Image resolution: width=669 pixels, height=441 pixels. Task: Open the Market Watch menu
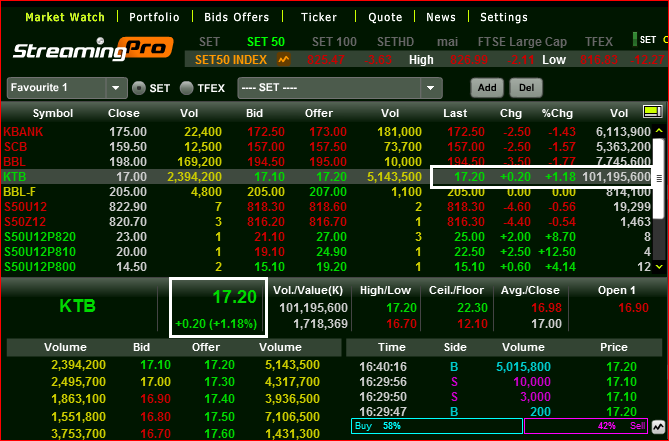pos(65,17)
